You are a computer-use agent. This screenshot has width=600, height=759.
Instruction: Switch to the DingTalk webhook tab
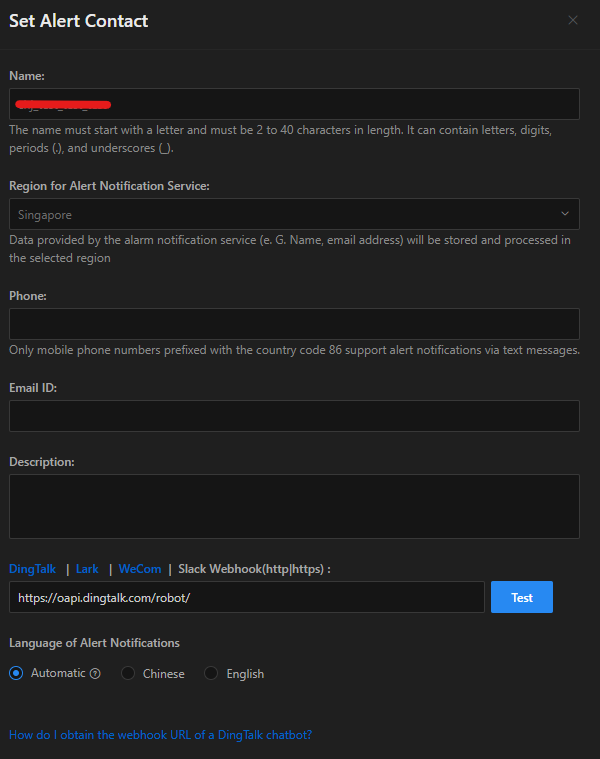[x=32, y=569]
